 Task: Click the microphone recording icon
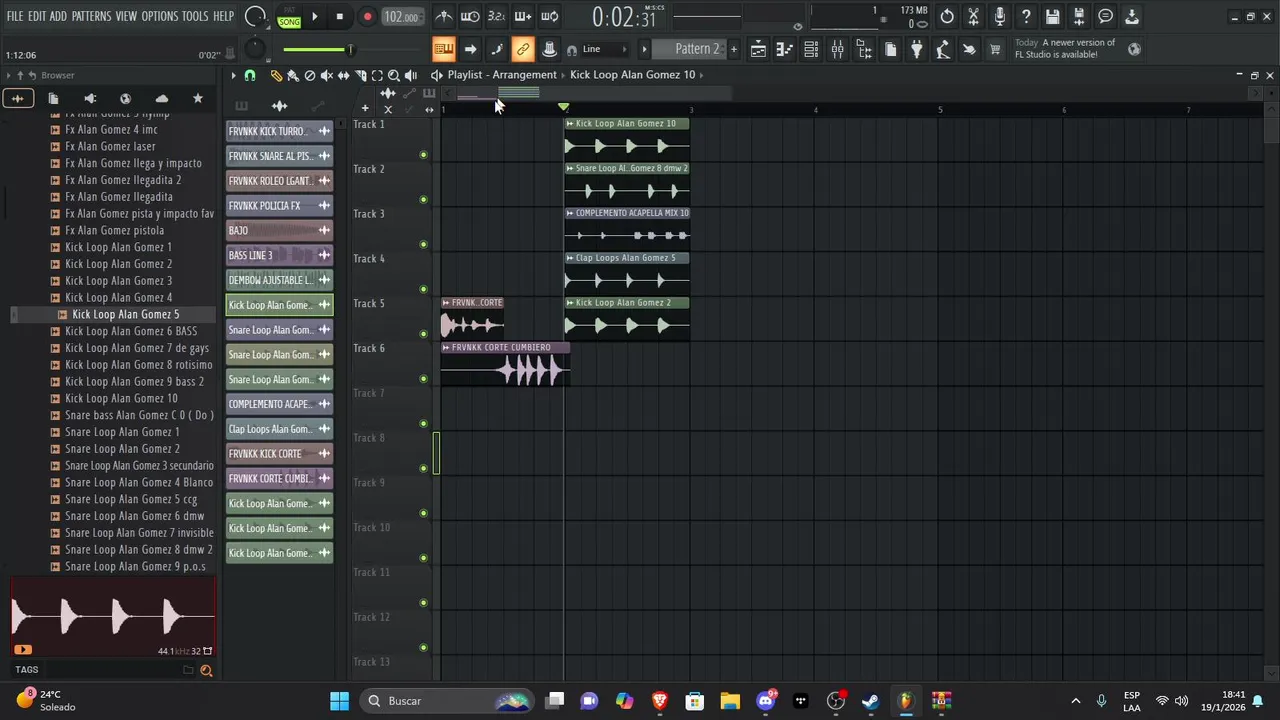tap(999, 16)
